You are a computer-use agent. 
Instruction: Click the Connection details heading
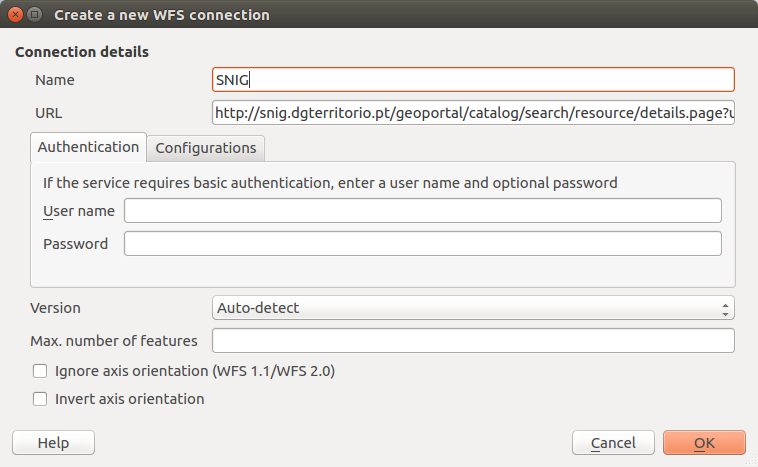point(82,51)
